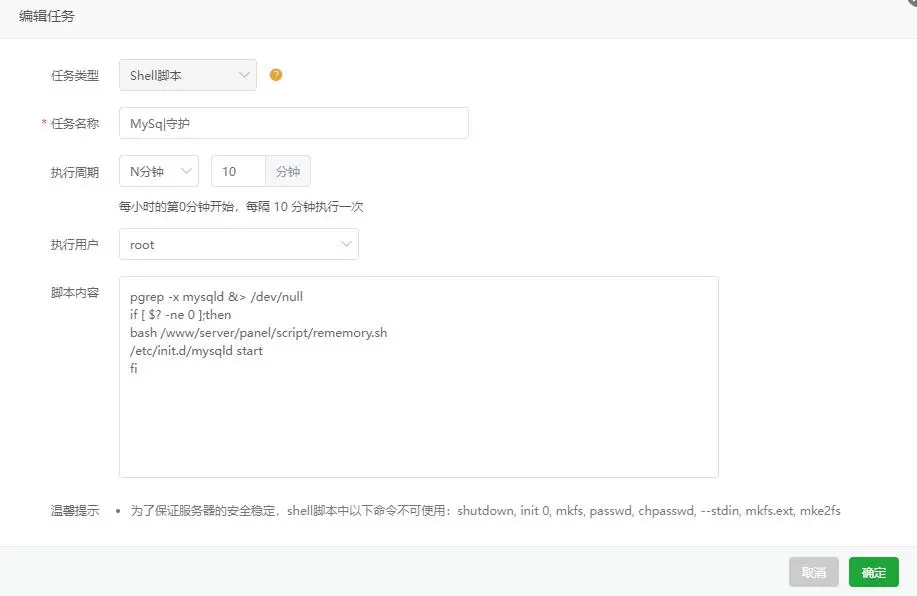Click the 任务类型 field label
This screenshot has width=917, height=596.
tap(75, 75)
